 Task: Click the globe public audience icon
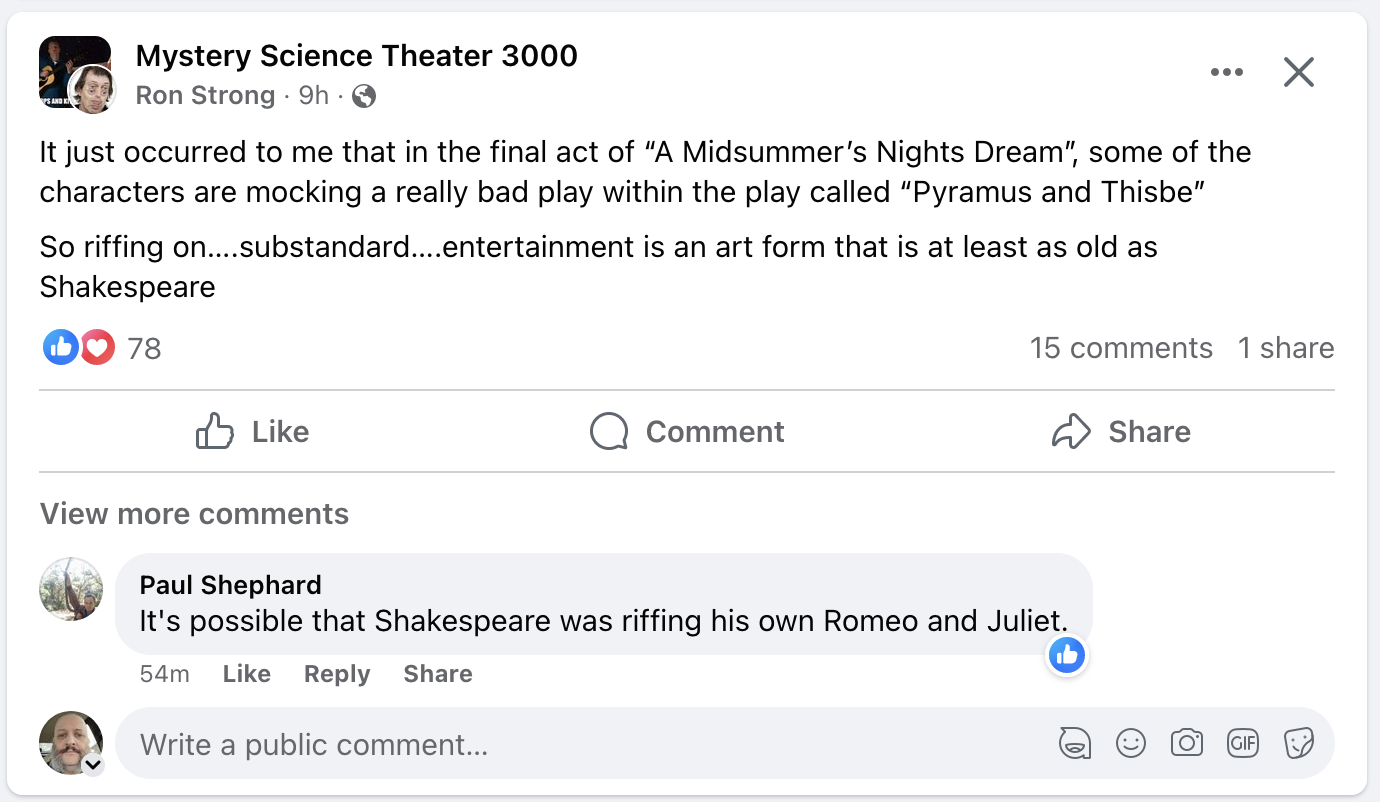[365, 96]
